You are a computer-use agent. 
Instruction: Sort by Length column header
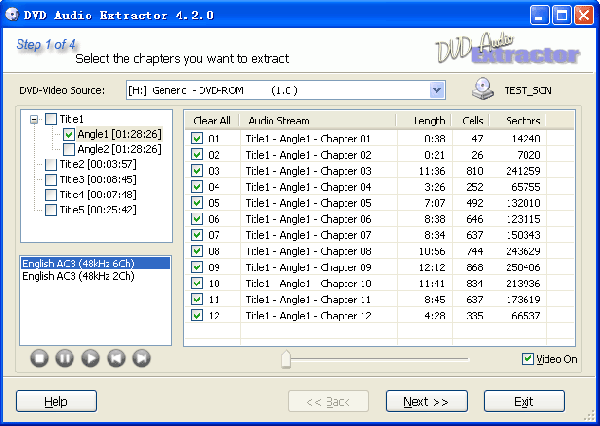tap(424, 121)
